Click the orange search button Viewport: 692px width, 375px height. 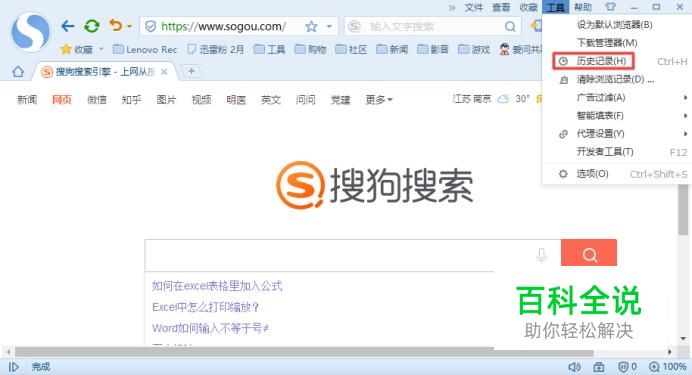[589, 253]
